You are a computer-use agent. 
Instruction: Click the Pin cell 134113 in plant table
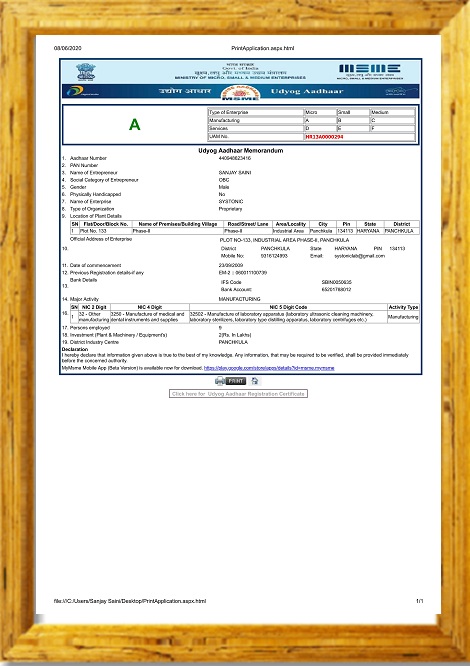[346, 231]
